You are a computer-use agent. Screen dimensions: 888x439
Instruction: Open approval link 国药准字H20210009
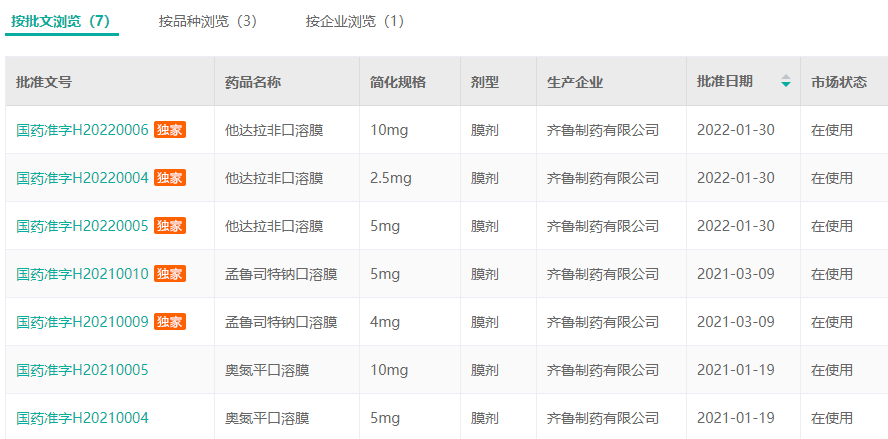point(82,322)
